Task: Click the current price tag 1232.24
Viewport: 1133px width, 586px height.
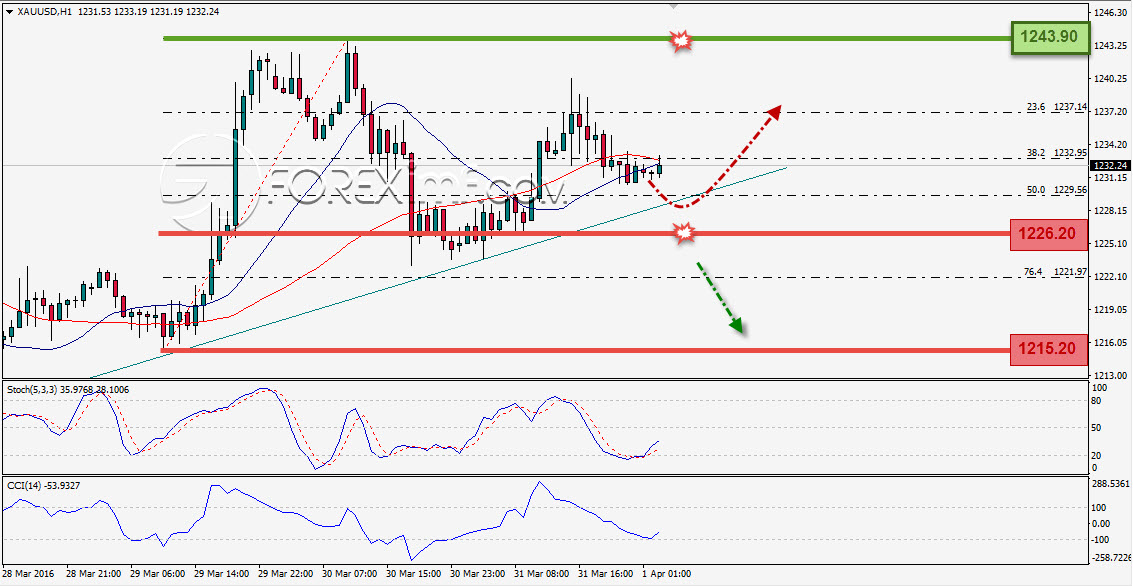Action: pos(1111,165)
